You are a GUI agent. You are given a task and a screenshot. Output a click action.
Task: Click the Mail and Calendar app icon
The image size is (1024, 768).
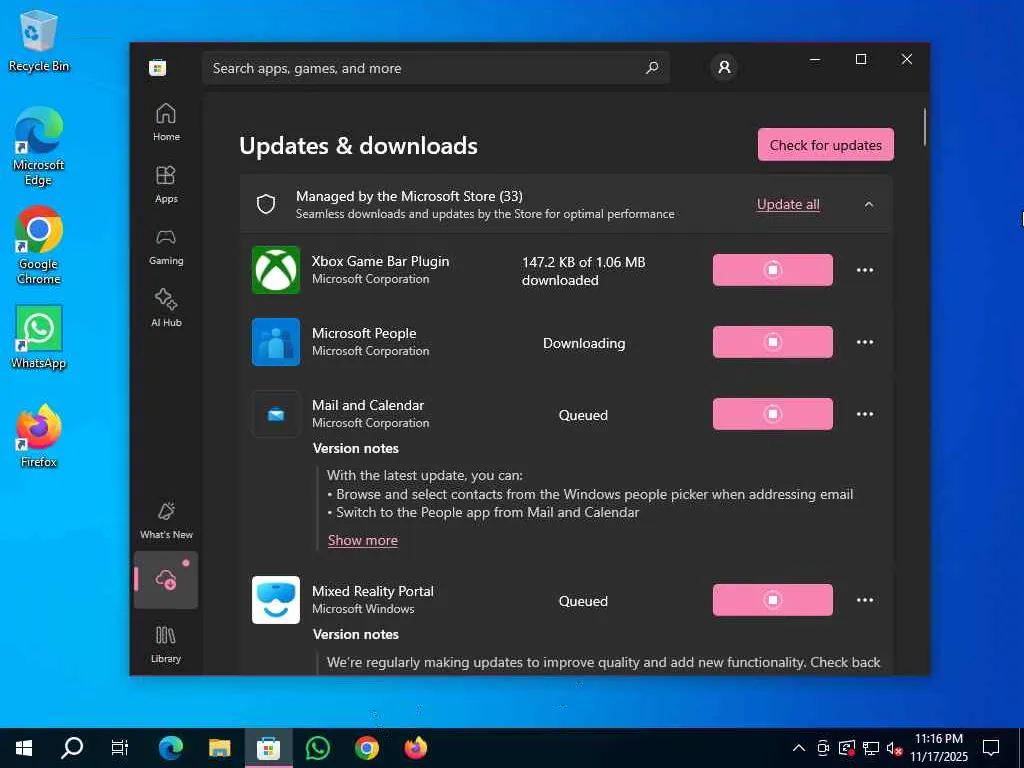click(276, 414)
